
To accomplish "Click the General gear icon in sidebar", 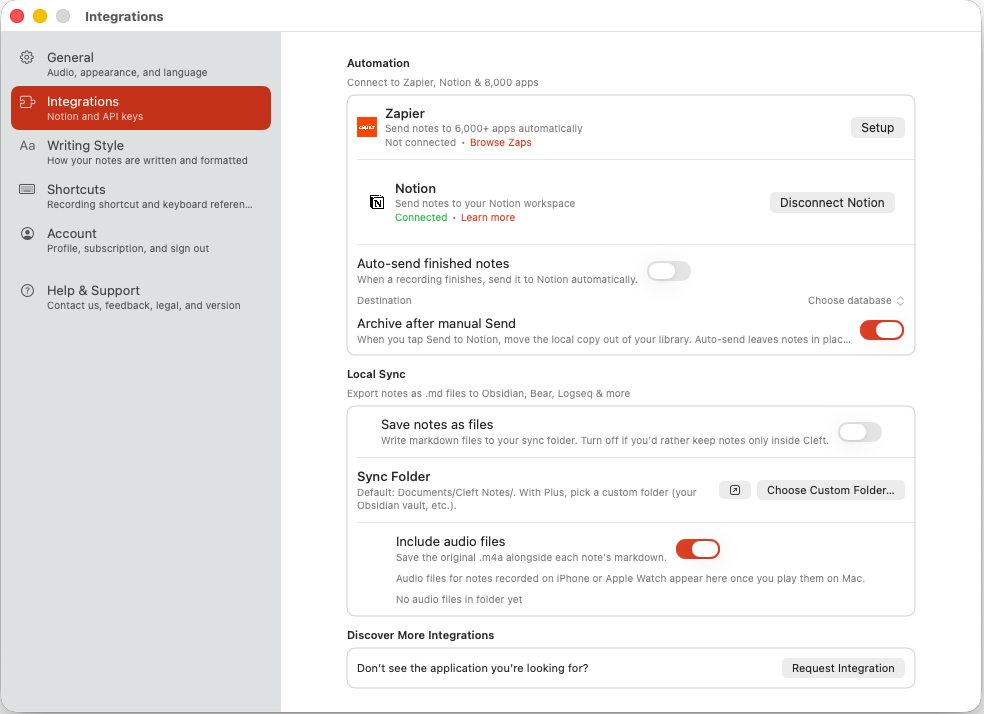I will pos(26,57).
